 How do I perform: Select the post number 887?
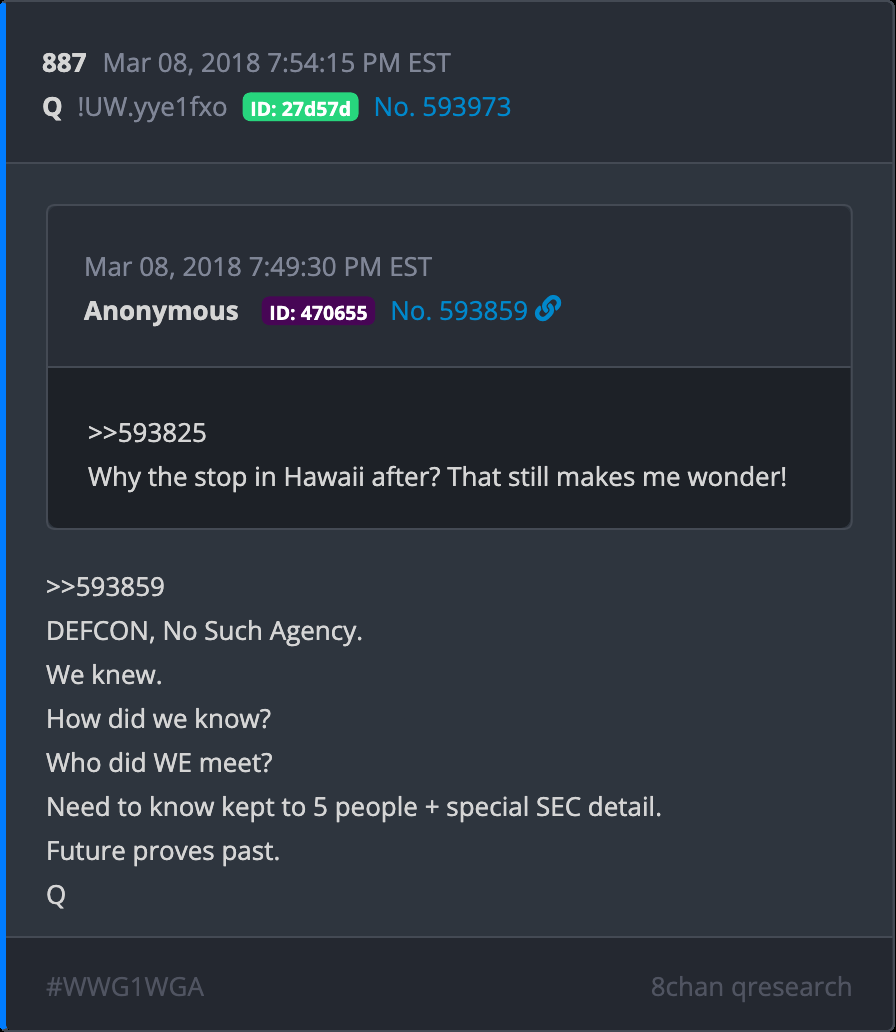64,63
